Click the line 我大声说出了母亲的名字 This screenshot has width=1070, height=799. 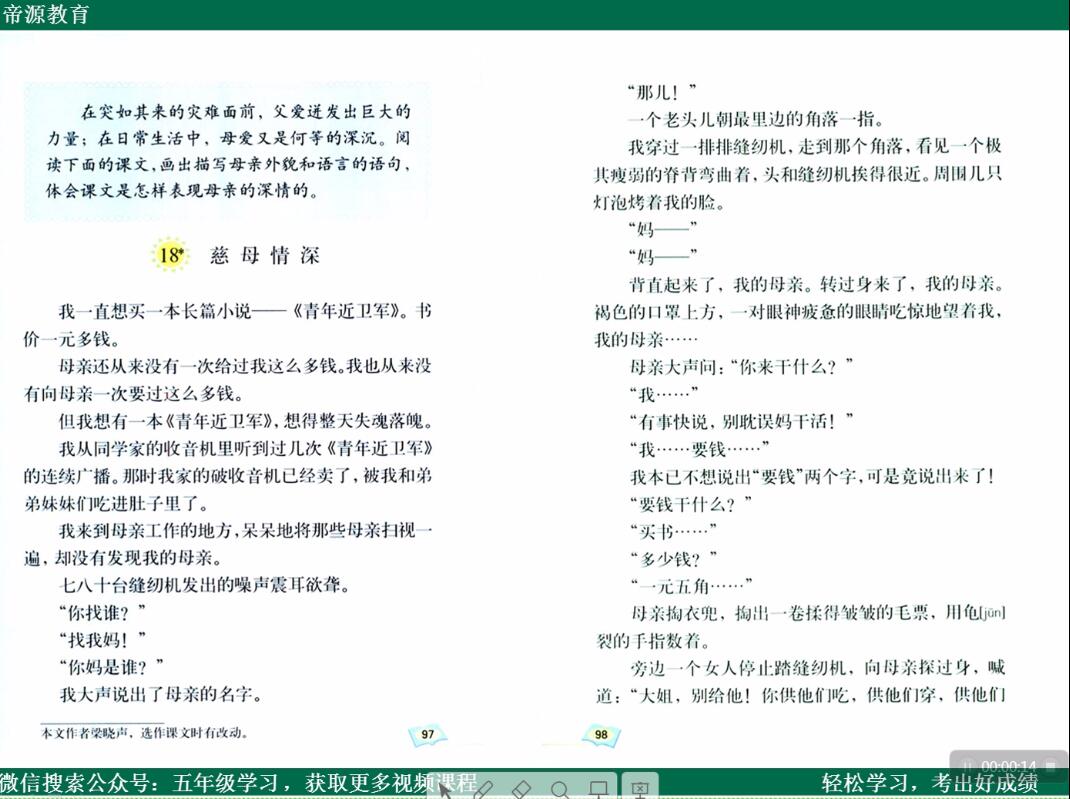161,695
